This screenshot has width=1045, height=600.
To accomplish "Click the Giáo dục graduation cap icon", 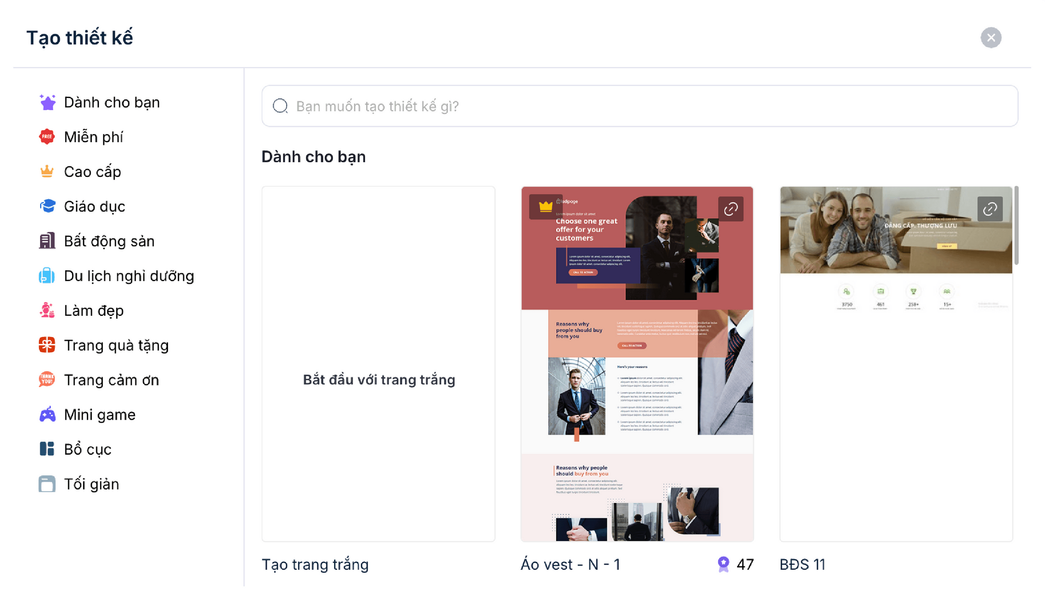I will [47, 207].
